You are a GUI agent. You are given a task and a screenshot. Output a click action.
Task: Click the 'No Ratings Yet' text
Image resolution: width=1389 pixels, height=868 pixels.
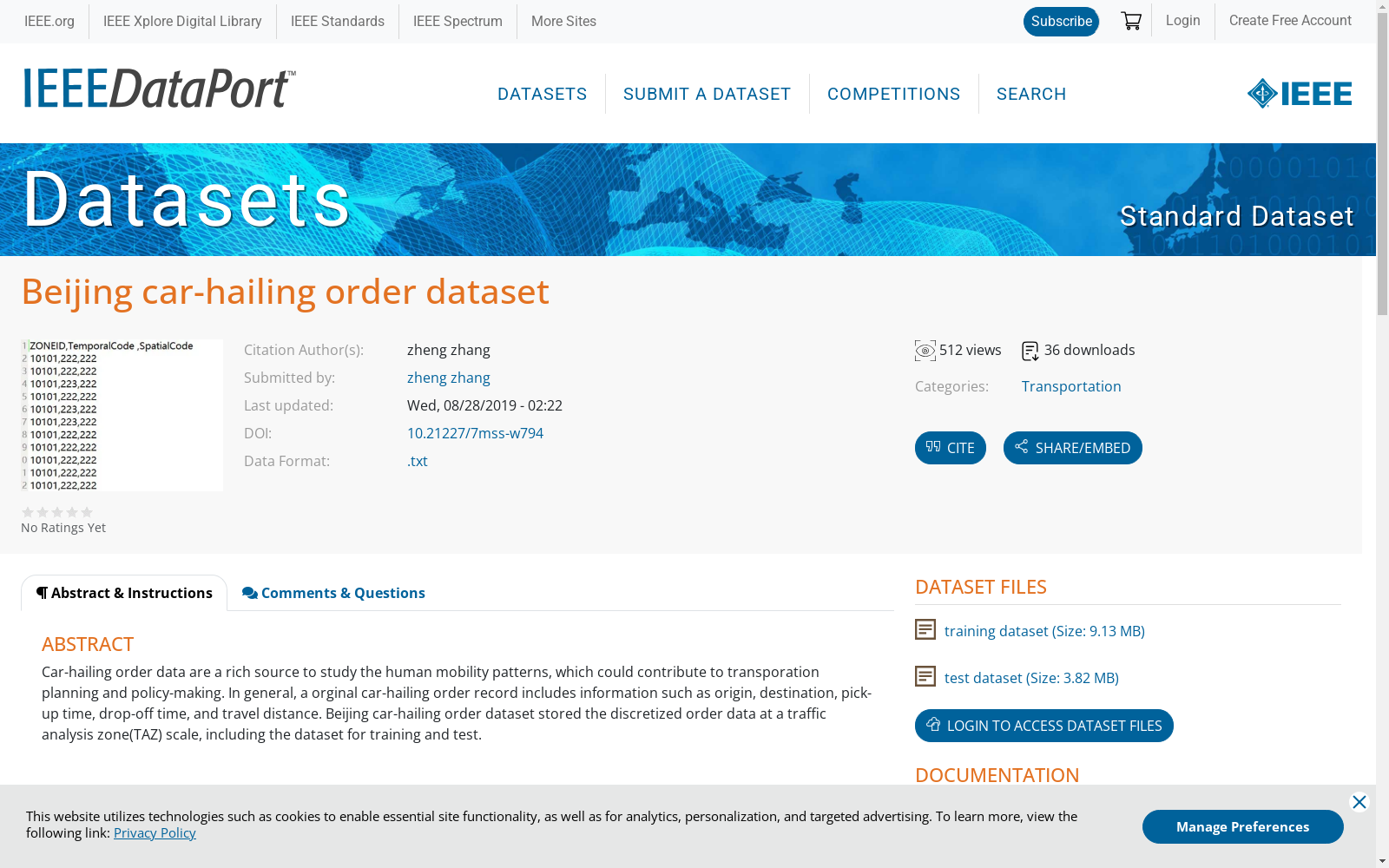point(63,528)
